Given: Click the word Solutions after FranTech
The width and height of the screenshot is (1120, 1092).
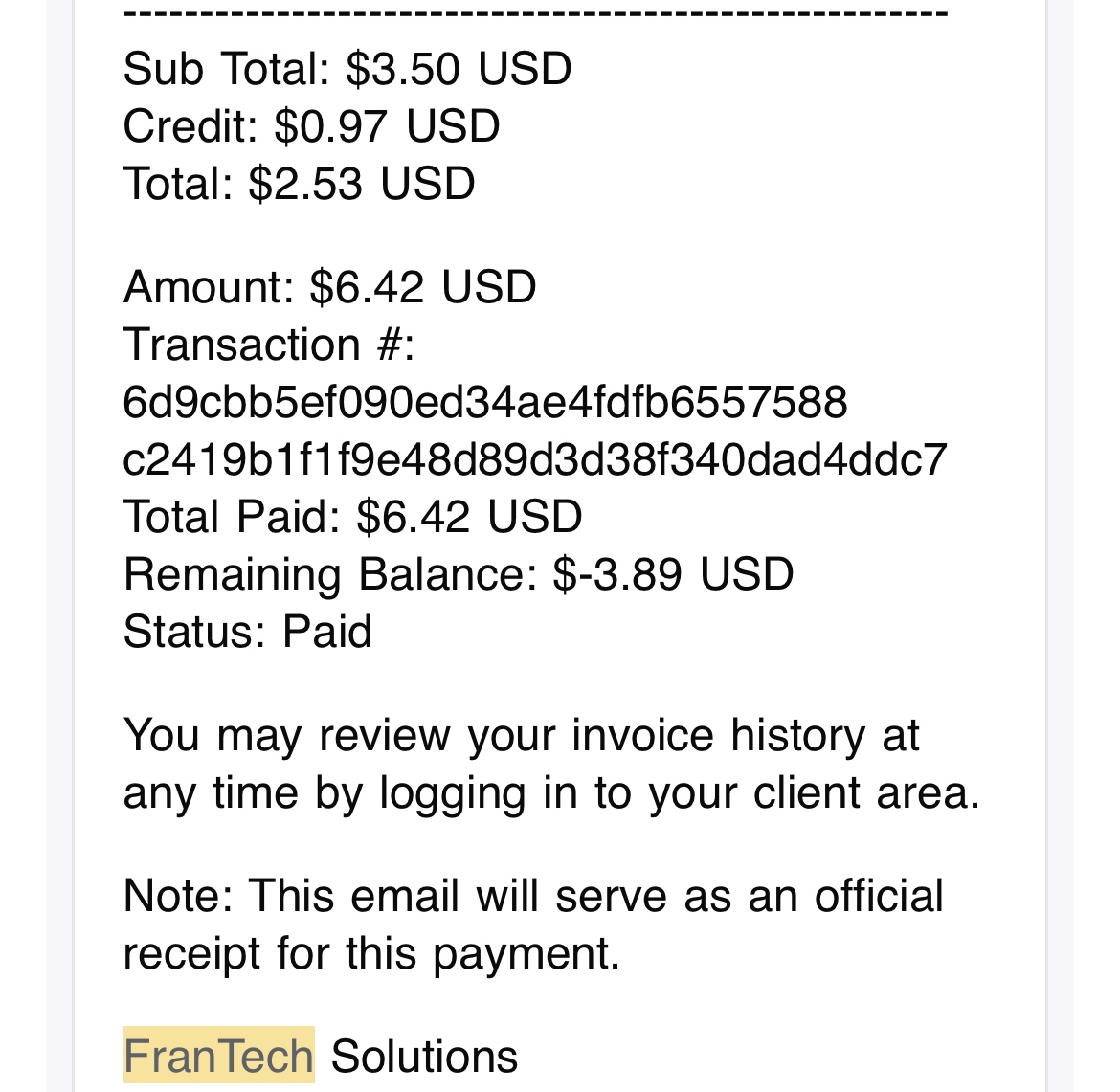Looking at the screenshot, I should 424,1057.
